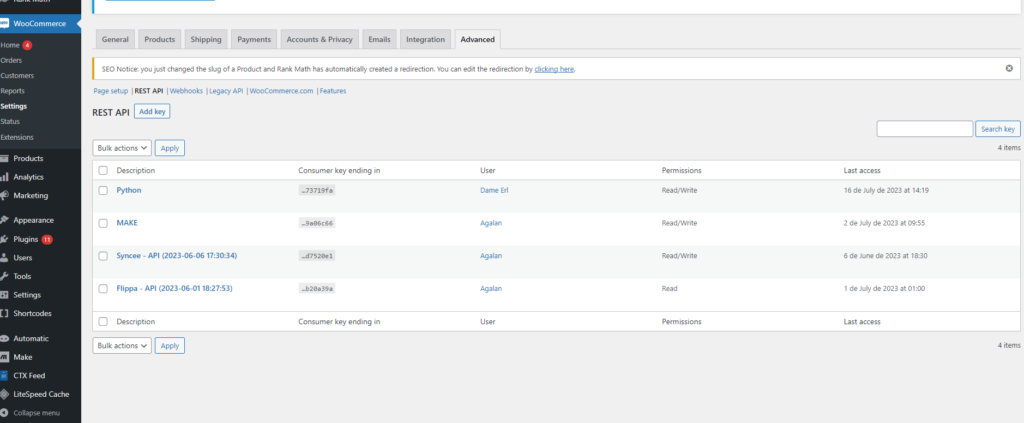Click the Make sidebar icon
Viewport: 1024px width, 423px height.
(4, 358)
